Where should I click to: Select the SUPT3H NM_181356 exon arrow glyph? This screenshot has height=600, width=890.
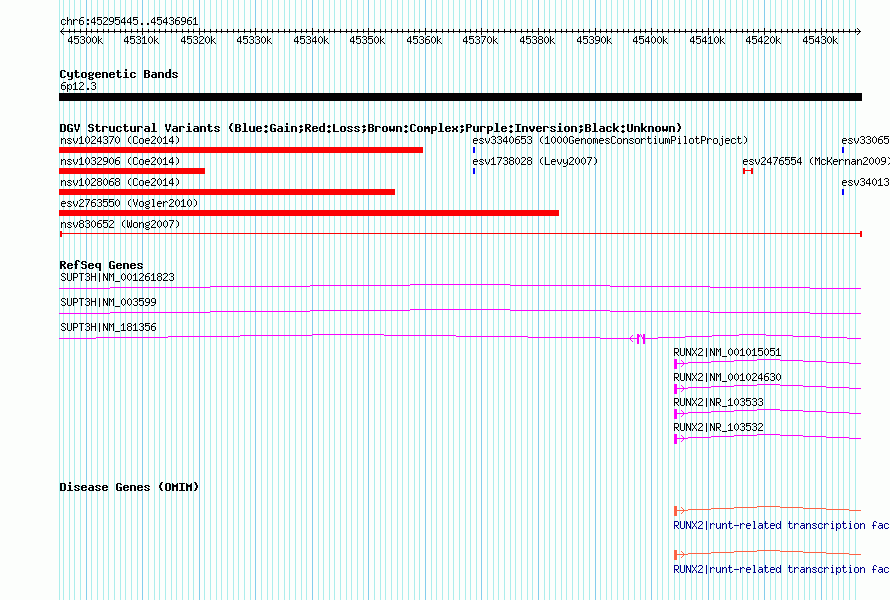point(637,339)
